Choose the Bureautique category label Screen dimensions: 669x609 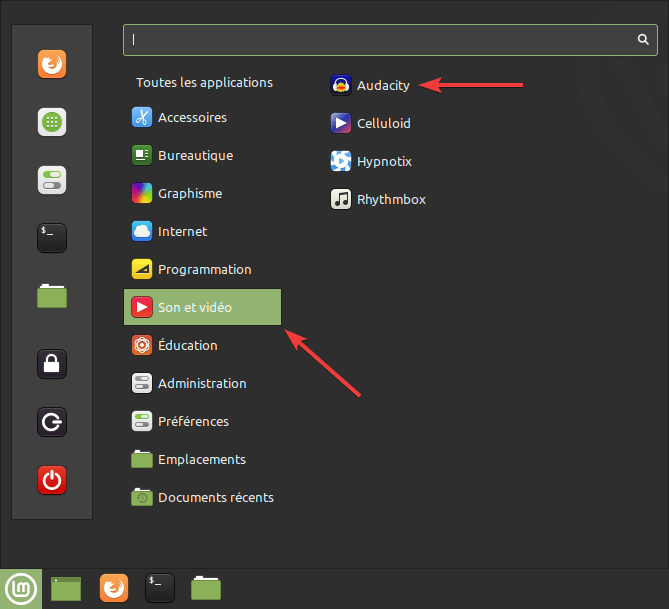(x=195, y=156)
